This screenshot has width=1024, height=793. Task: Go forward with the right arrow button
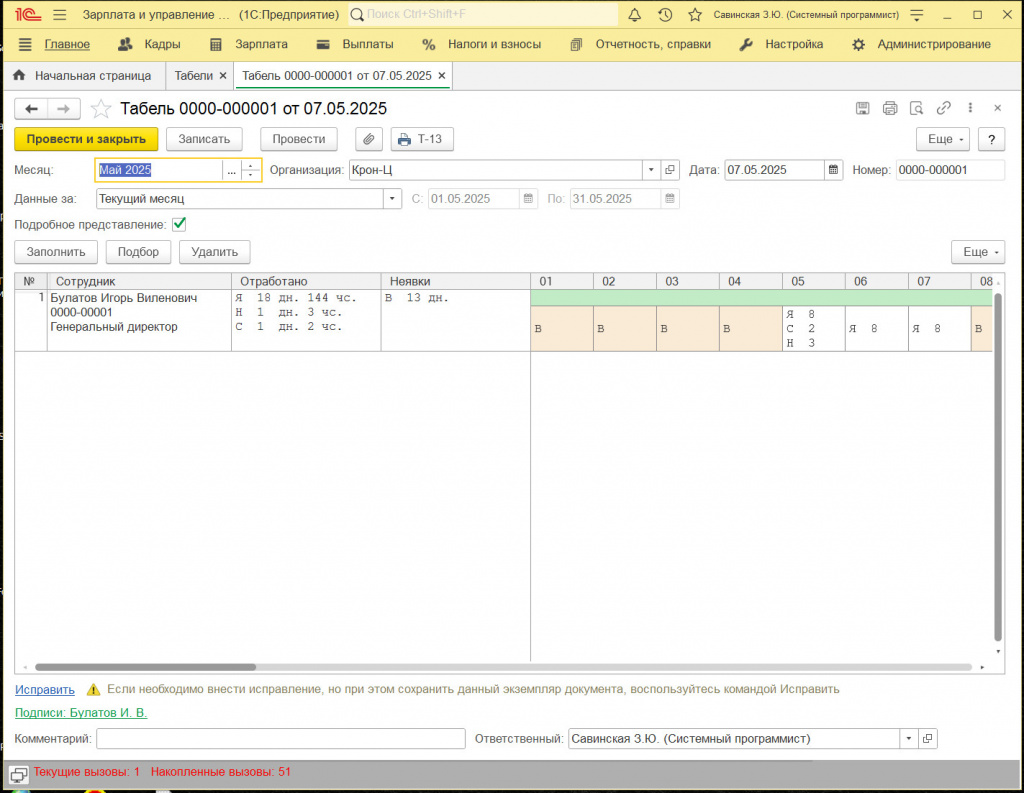[64, 108]
